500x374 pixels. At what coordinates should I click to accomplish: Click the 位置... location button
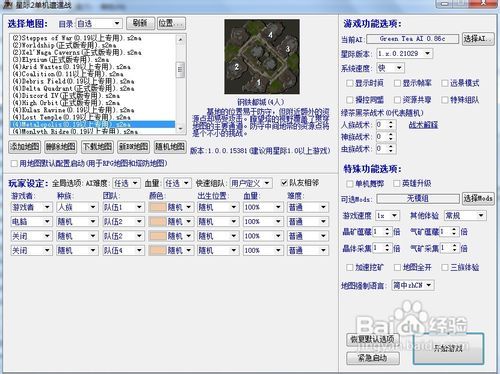[x=171, y=23]
